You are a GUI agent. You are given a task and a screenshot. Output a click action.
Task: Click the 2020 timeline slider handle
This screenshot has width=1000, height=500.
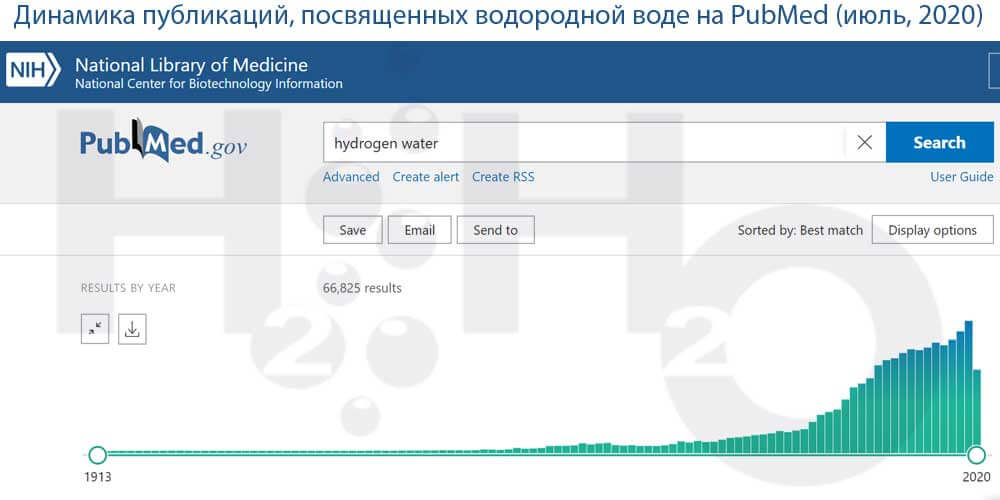pyautogui.click(x=976, y=455)
